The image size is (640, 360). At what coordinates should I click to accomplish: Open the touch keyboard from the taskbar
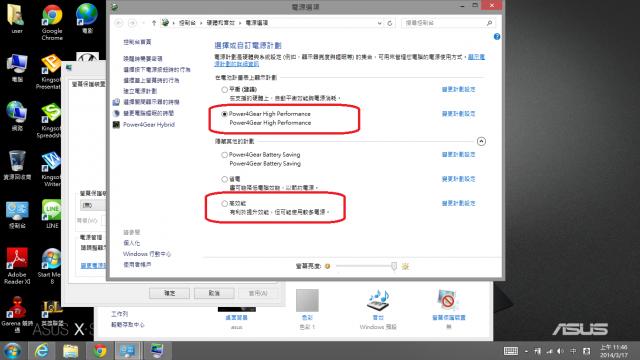coord(511,351)
